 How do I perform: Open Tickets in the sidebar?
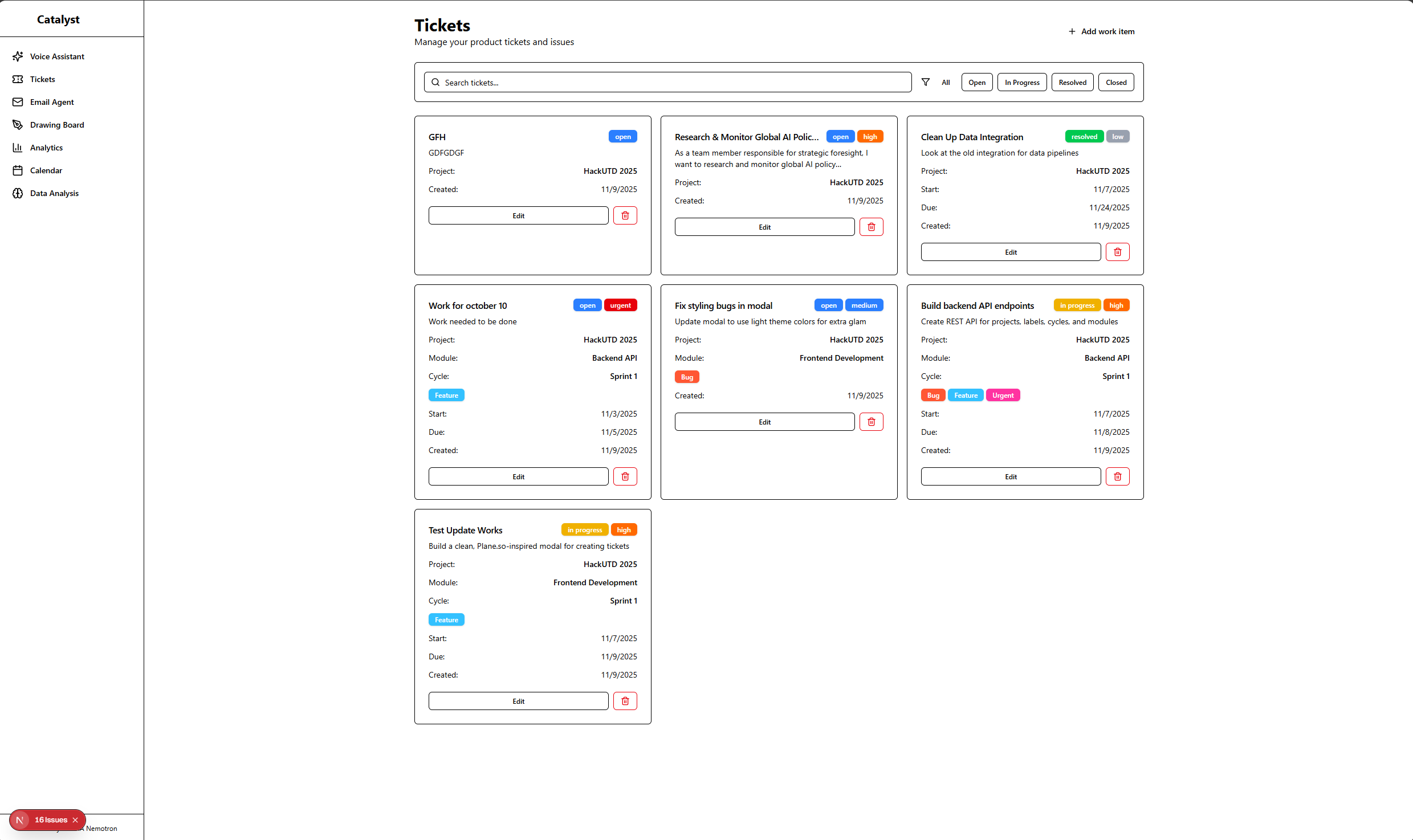(x=43, y=79)
